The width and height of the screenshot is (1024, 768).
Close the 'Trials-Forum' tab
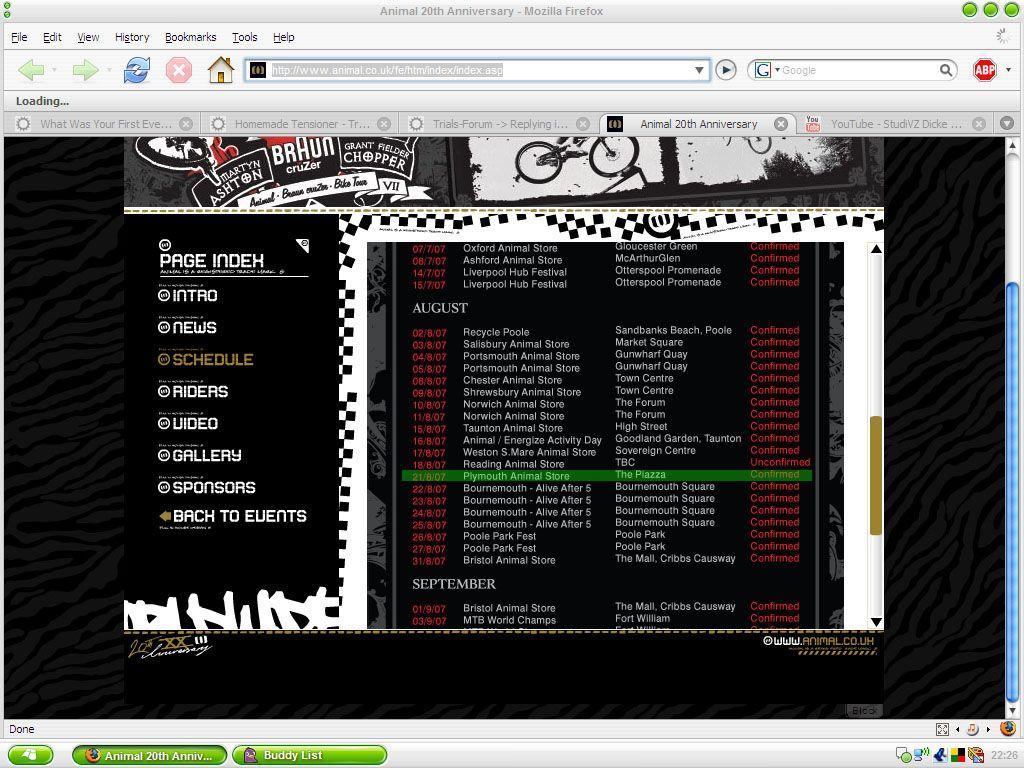(x=583, y=123)
